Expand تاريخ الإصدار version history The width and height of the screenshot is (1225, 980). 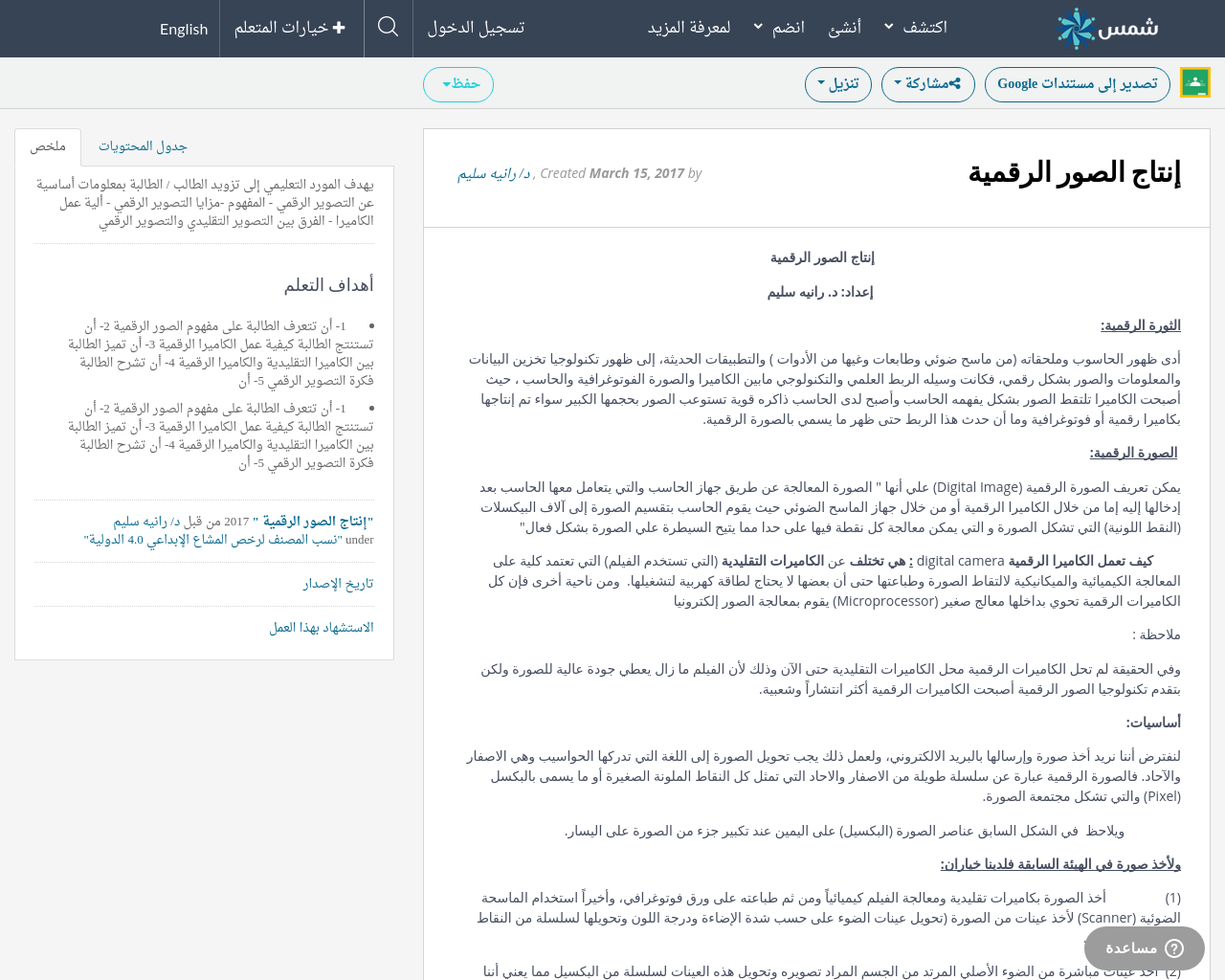point(338,583)
